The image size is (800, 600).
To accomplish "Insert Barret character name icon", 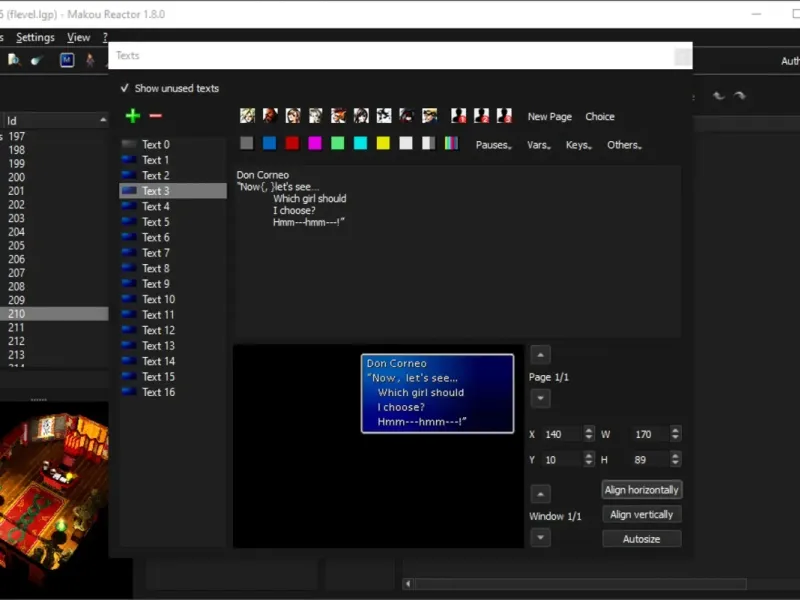I will 270,116.
